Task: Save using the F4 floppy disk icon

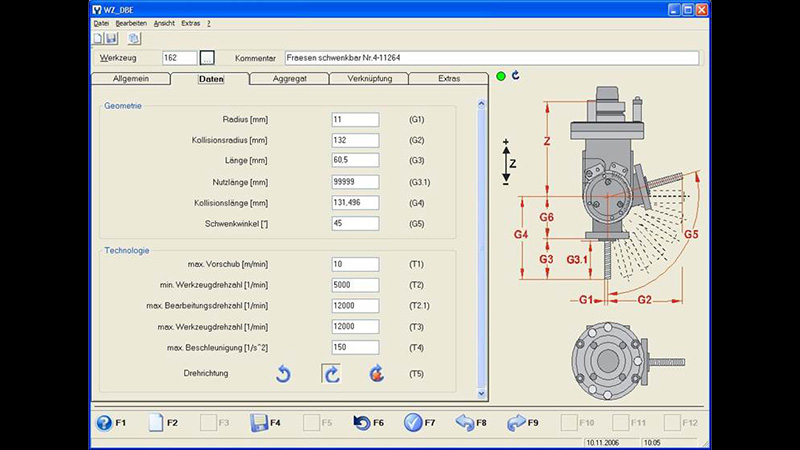Action: pos(258,423)
